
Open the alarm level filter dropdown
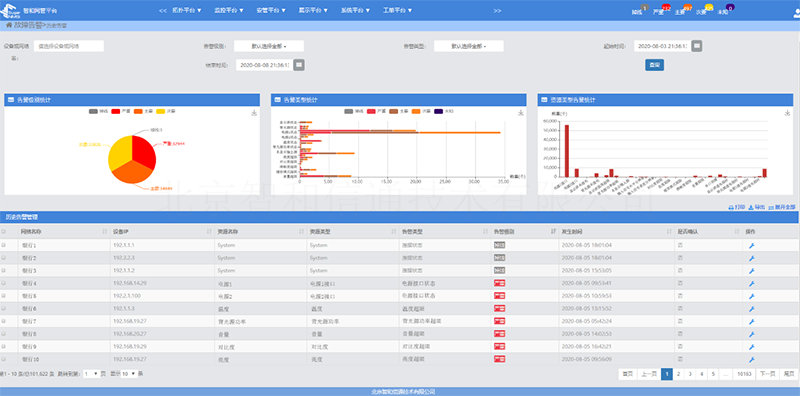269,46
